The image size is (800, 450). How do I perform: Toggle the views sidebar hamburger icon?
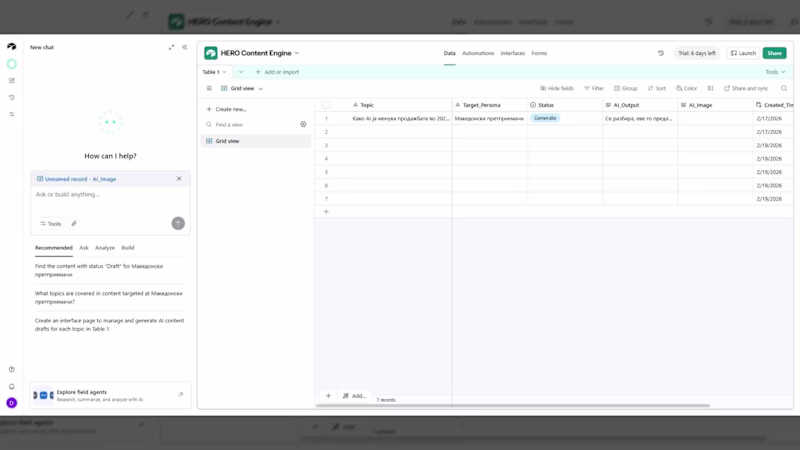point(209,88)
